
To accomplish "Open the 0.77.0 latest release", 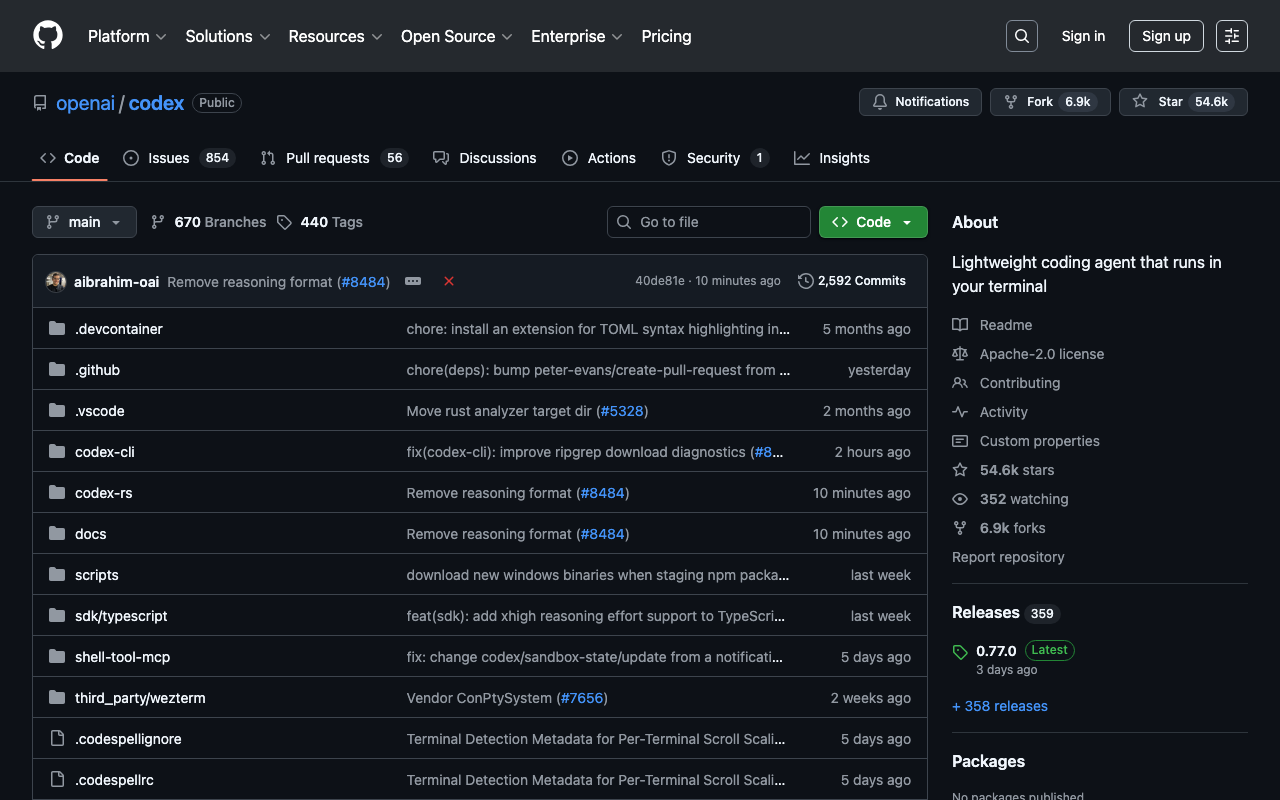I will 997,651.
